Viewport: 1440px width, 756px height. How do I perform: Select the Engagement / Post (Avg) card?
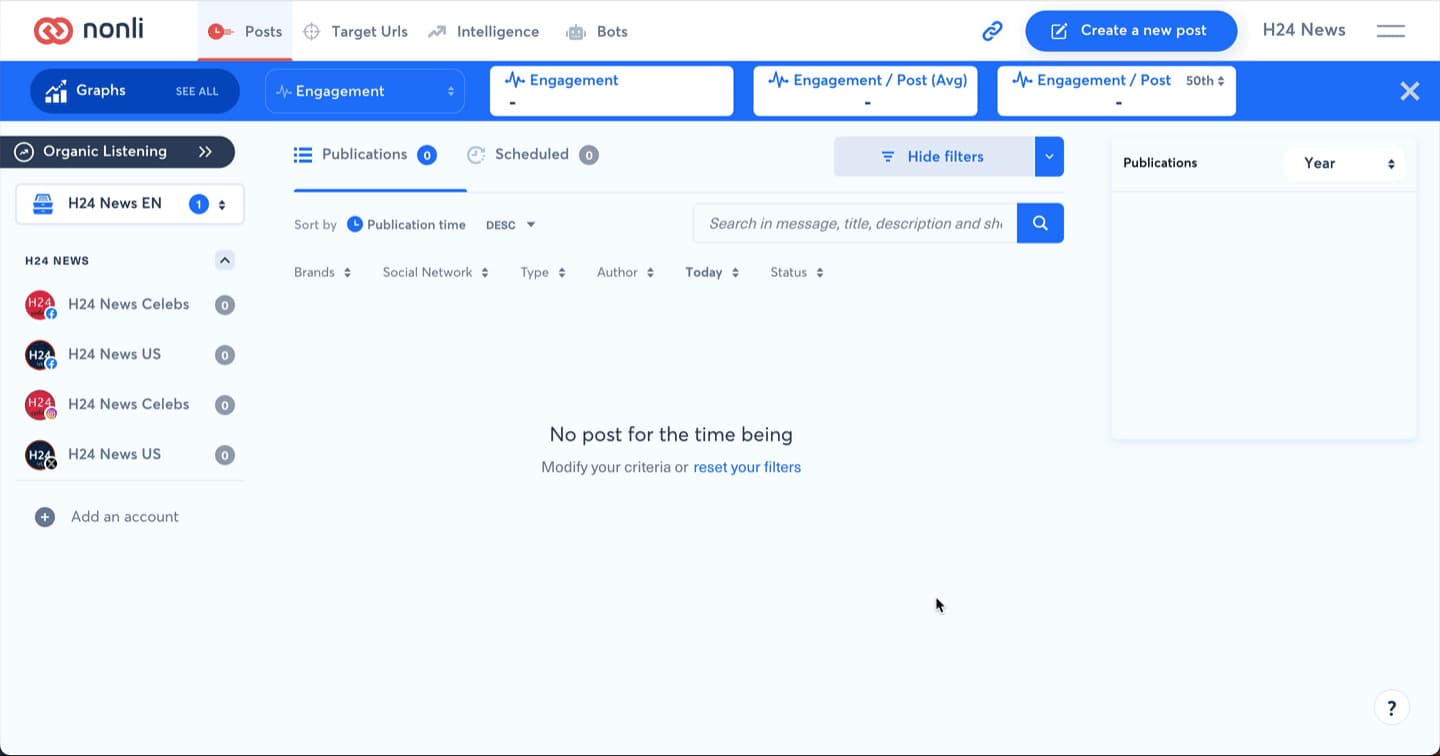coord(866,91)
